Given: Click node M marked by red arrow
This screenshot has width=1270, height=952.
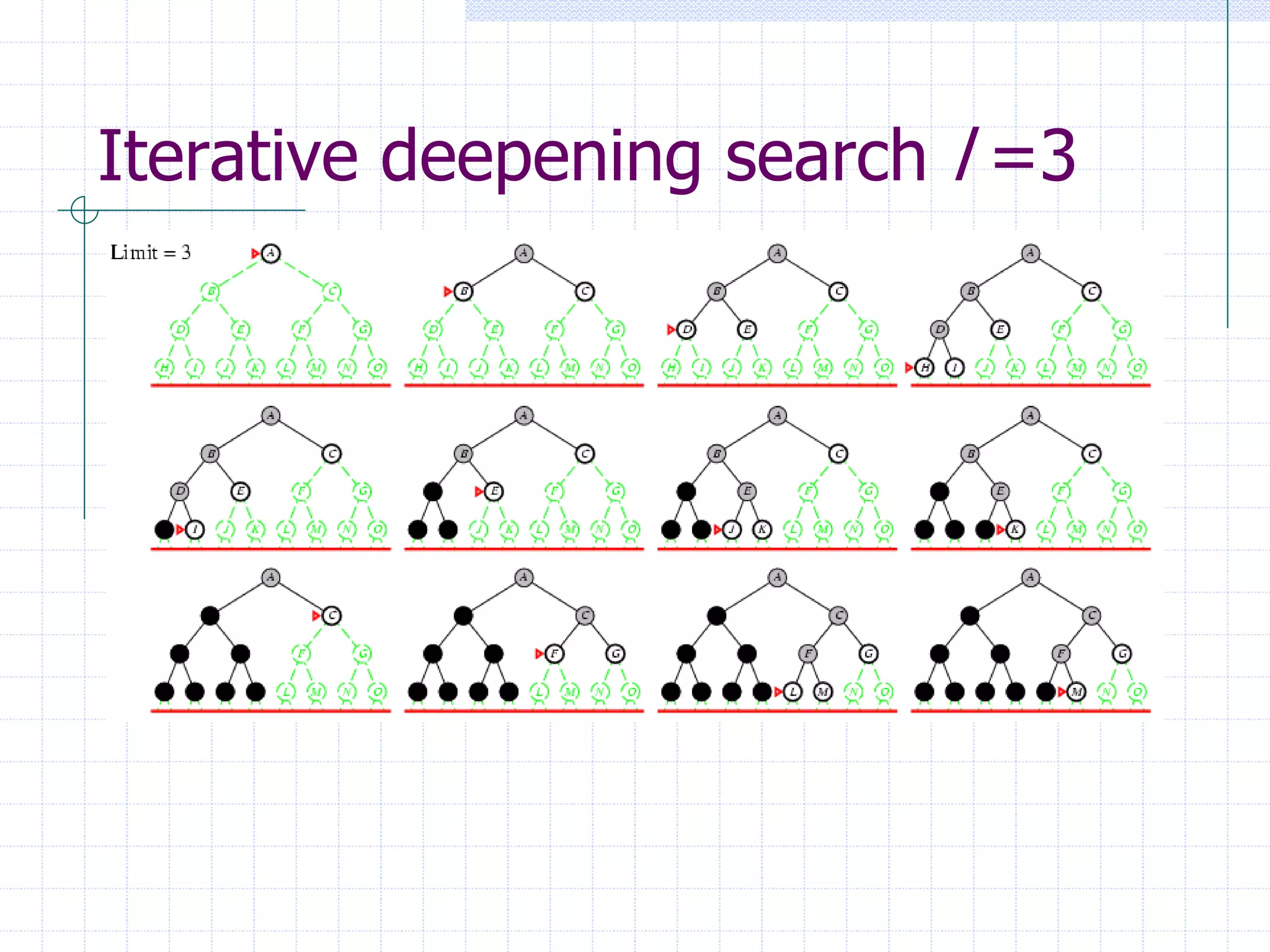Looking at the screenshot, I should (1077, 691).
